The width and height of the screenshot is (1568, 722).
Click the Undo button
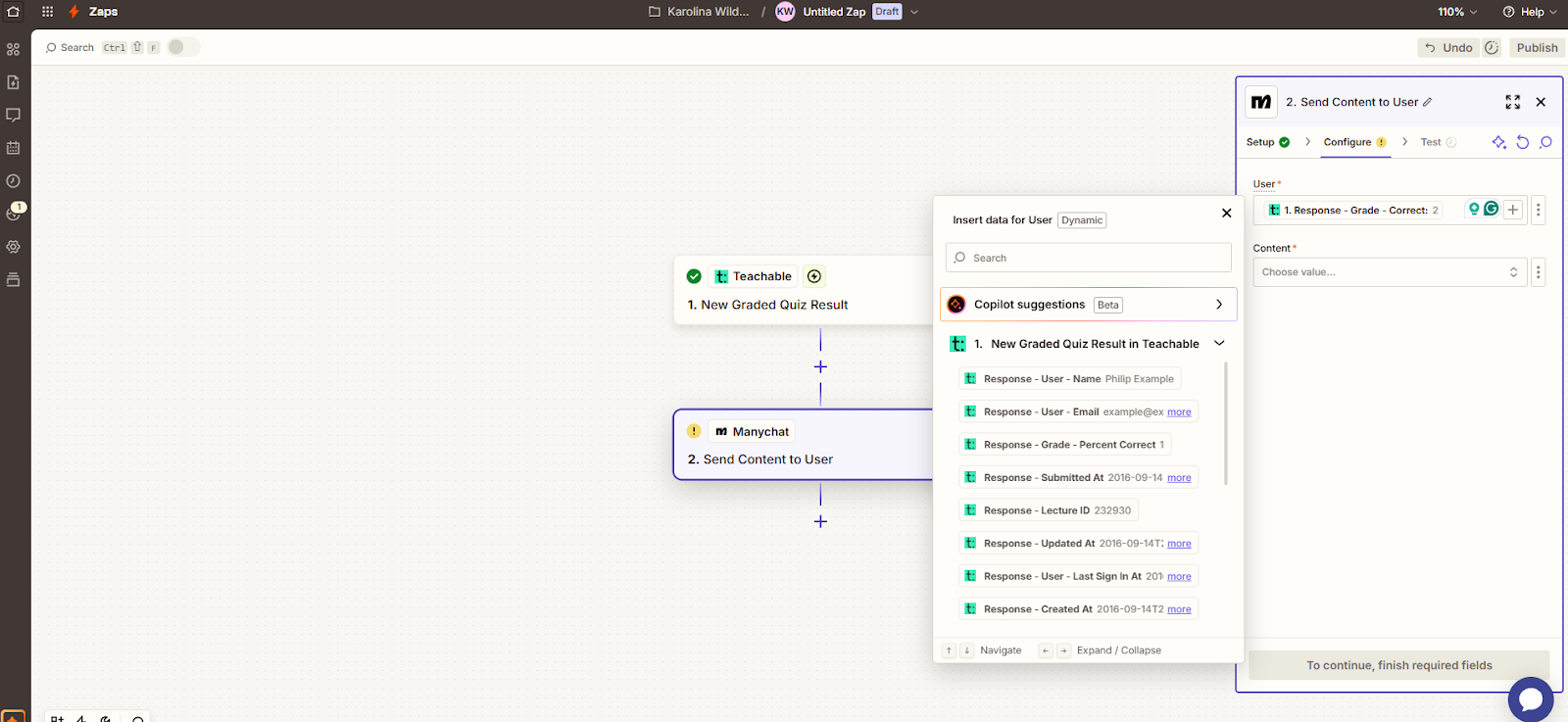click(1448, 47)
